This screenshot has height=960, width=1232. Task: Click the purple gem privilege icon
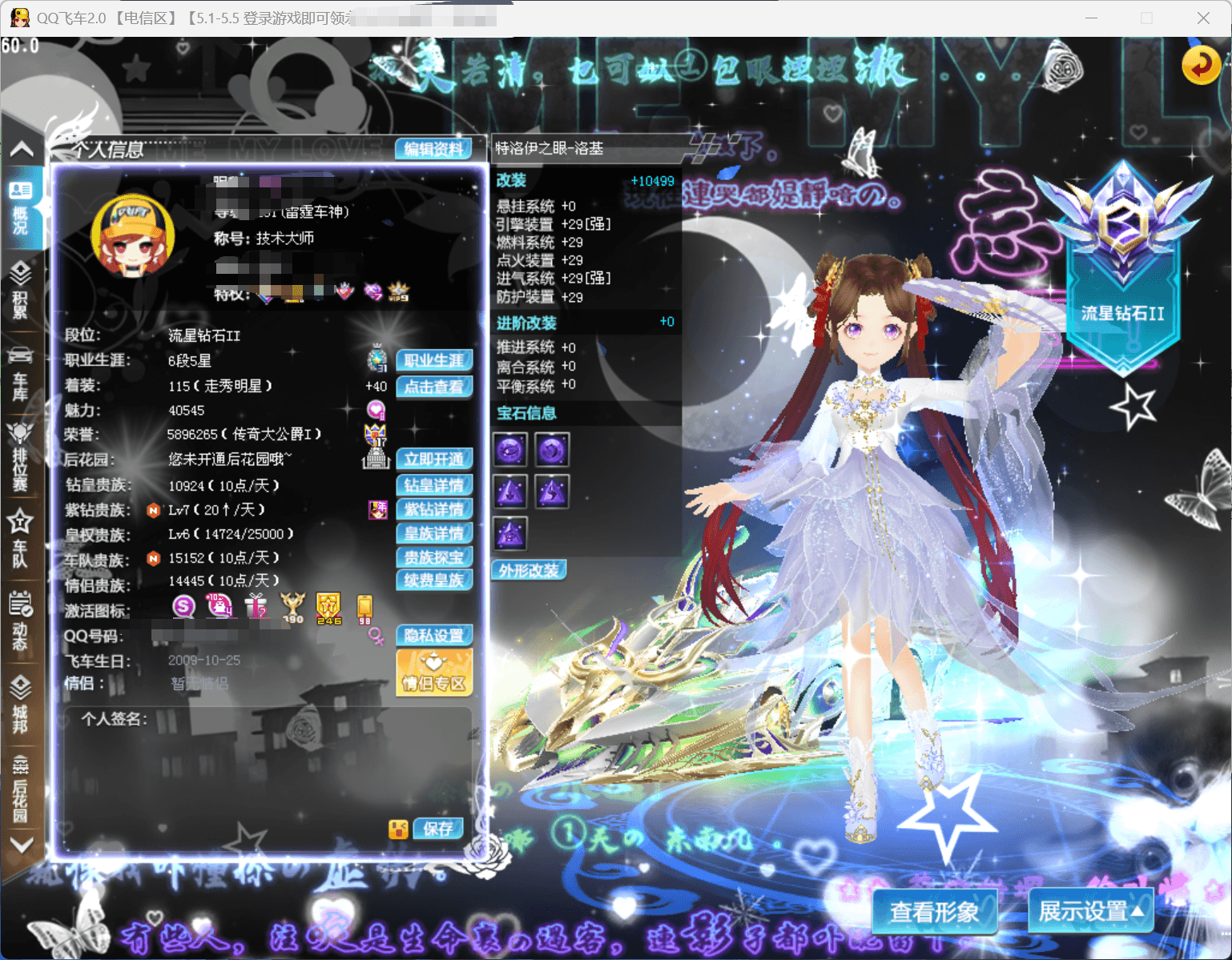point(372,291)
